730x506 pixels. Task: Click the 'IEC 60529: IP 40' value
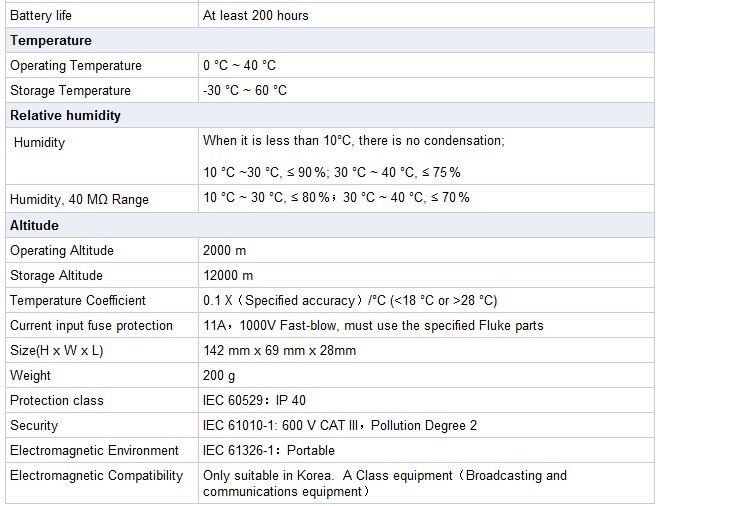point(254,401)
